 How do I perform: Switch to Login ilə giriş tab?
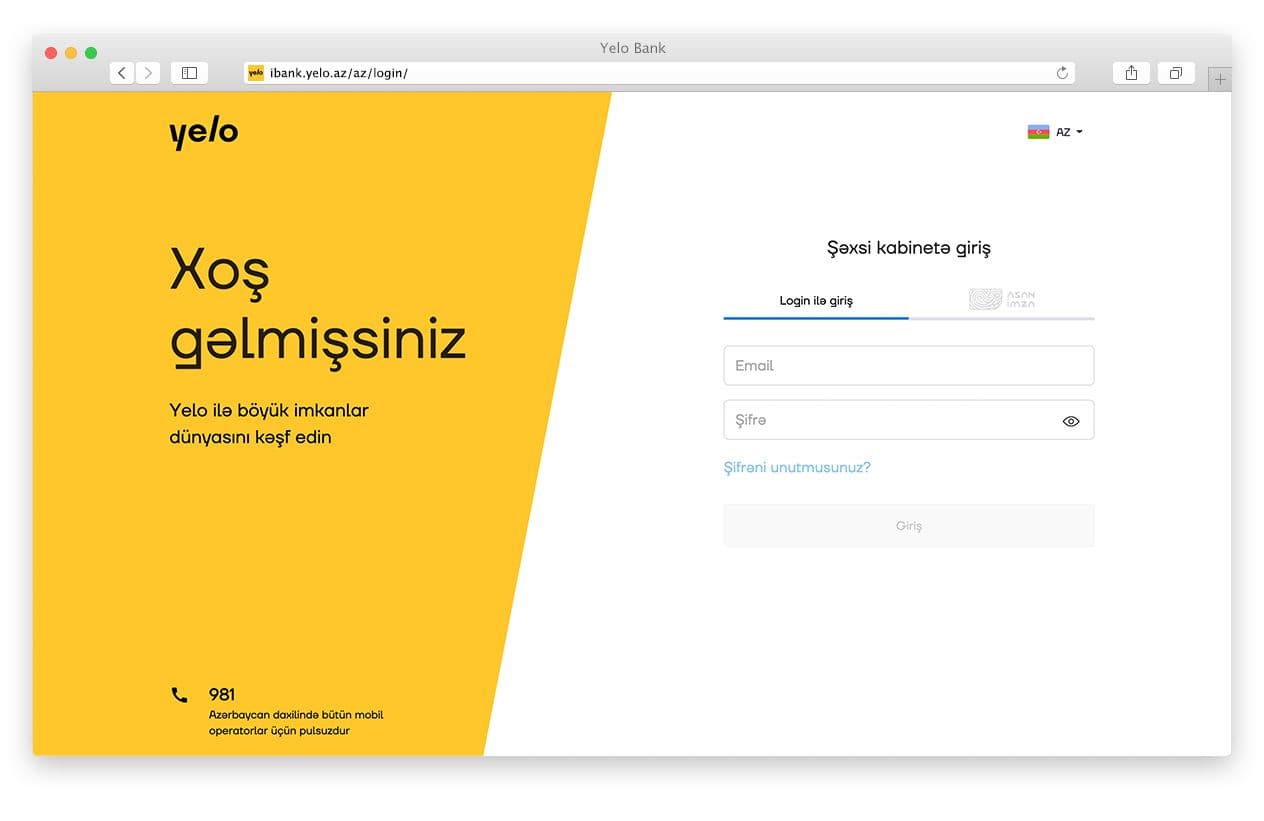(x=816, y=300)
